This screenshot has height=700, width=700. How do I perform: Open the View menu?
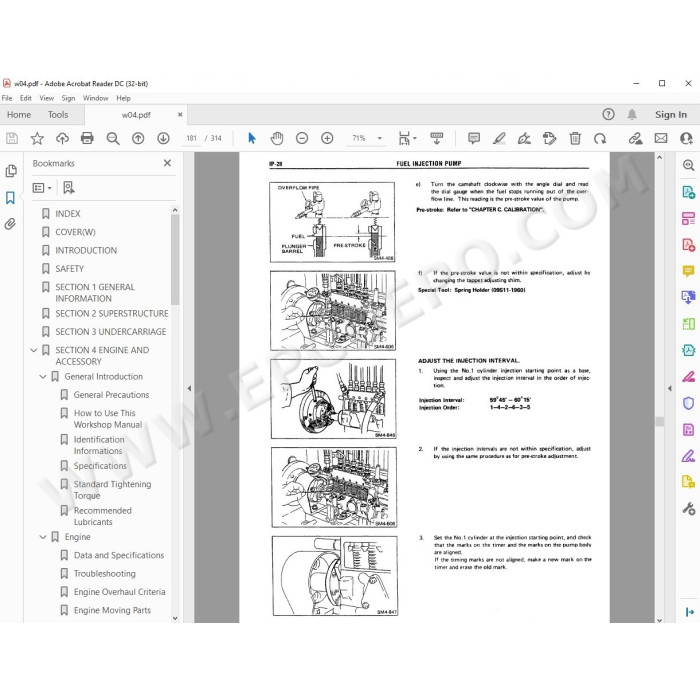46,98
